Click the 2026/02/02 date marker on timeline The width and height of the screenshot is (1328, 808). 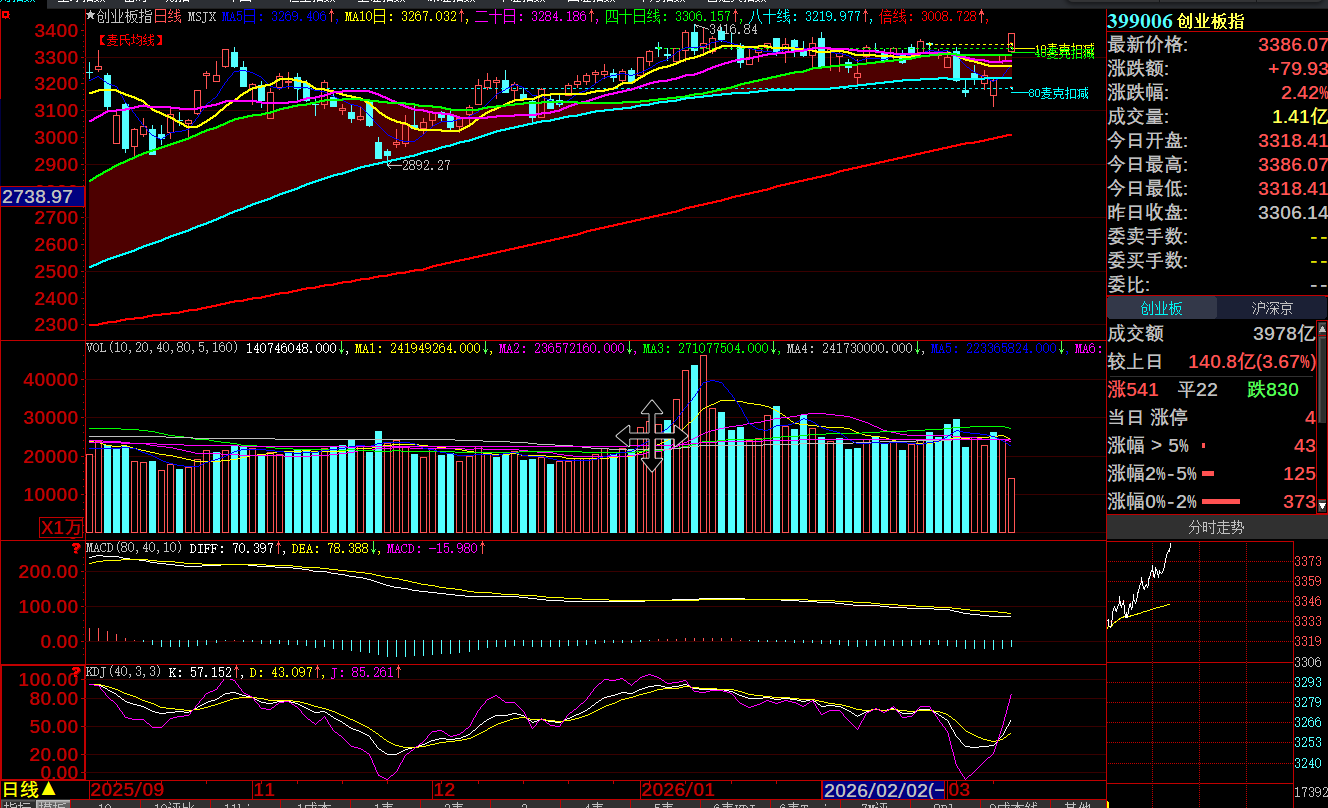coord(882,790)
